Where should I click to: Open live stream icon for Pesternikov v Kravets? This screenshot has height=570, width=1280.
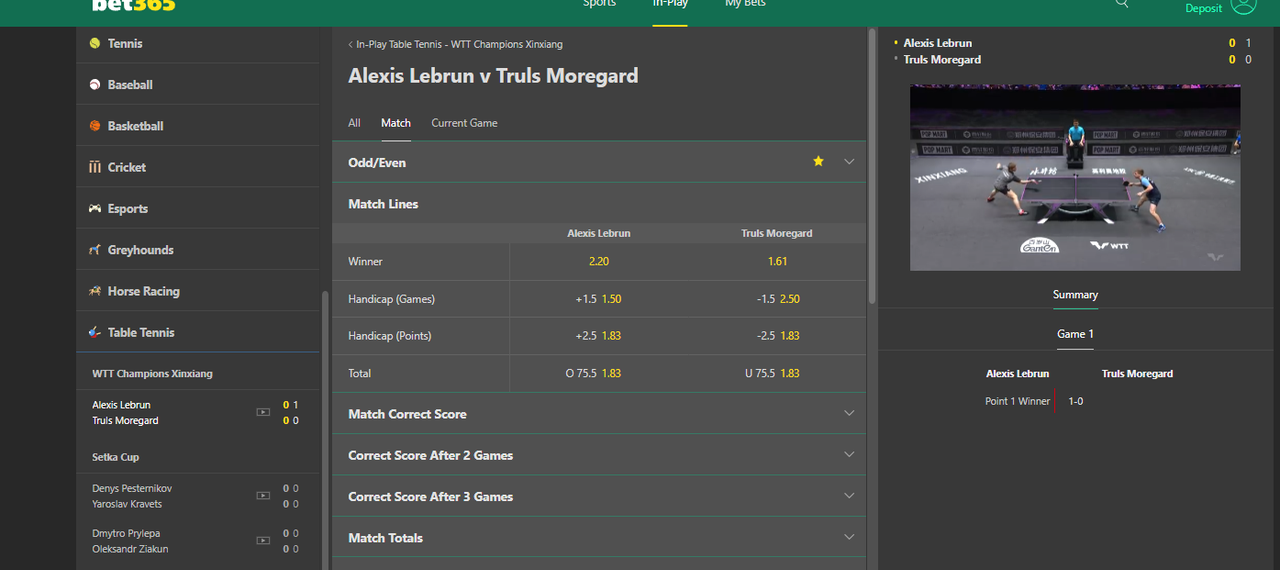click(x=263, y=496)
